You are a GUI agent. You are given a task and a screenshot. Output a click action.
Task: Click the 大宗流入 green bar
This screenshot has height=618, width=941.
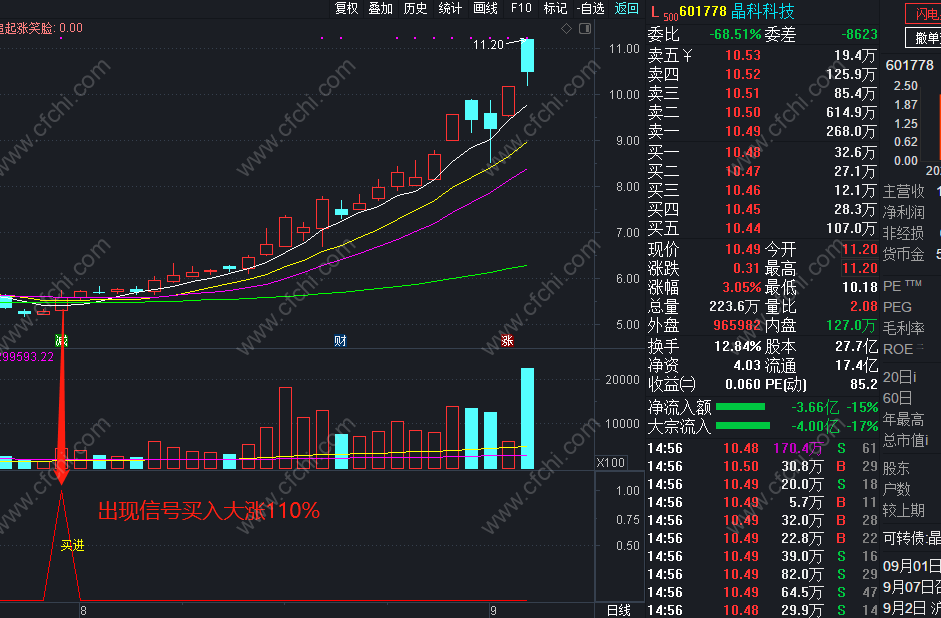point(743,426)
